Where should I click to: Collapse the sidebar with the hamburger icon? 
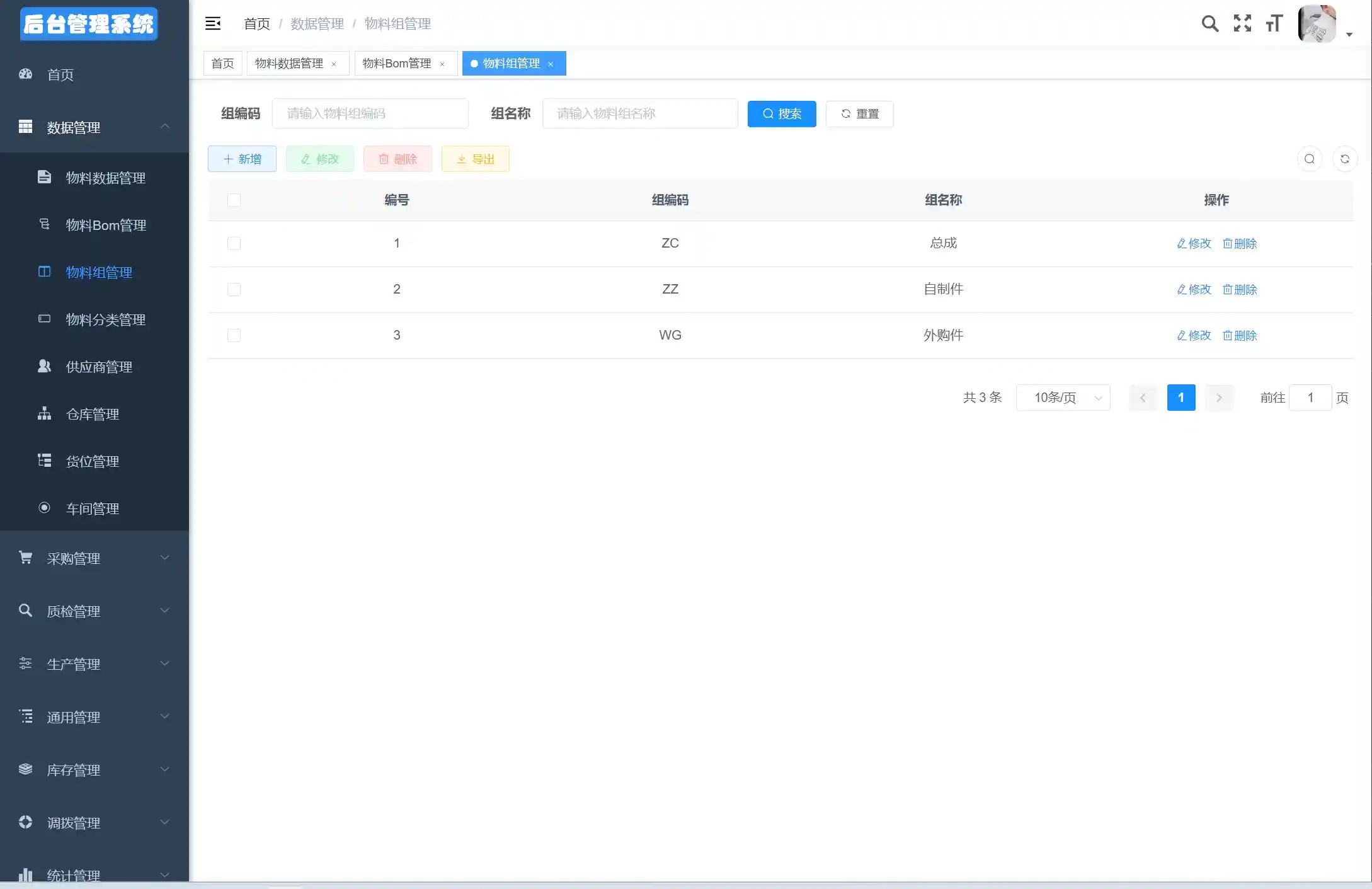pos(213,24)
